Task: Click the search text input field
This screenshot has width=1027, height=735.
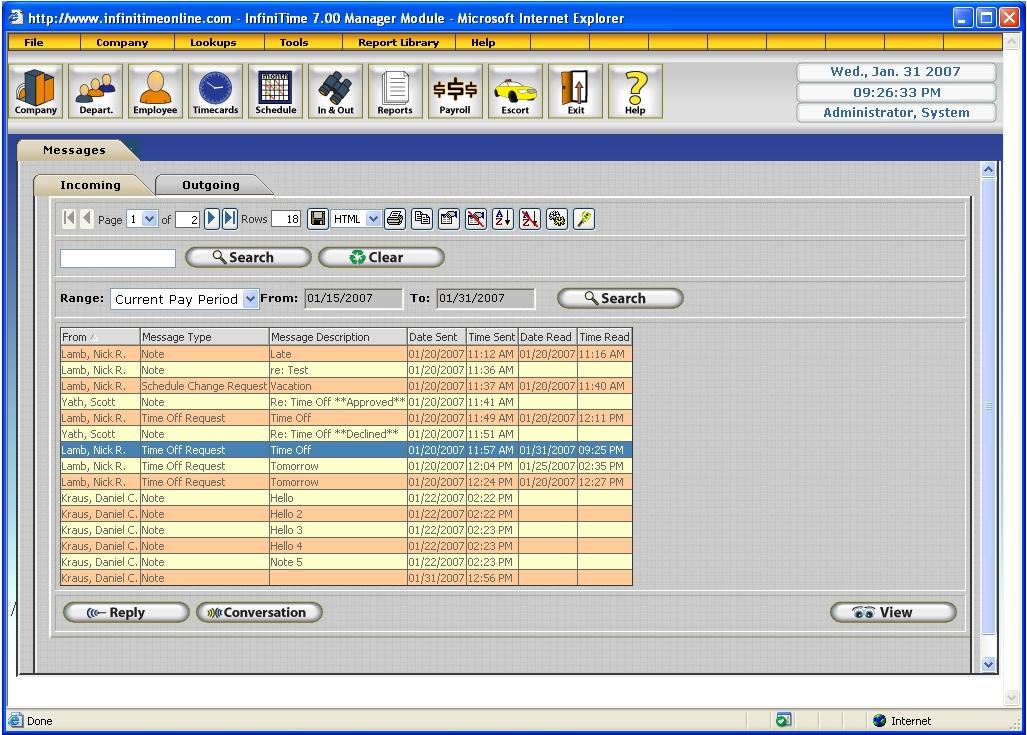Action: tap(118, 258)
